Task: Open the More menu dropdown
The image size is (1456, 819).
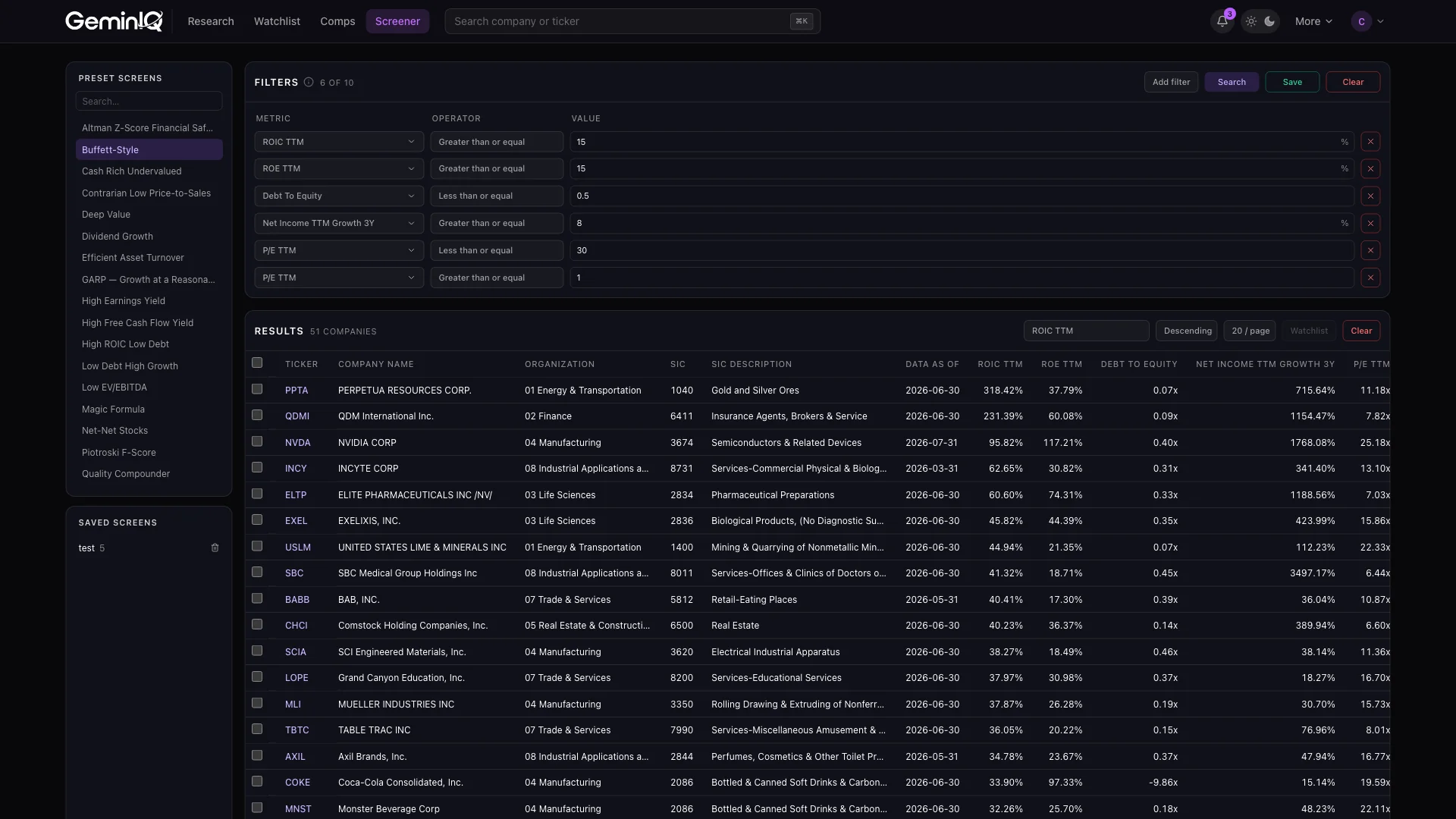Action: click(1313, 21)
